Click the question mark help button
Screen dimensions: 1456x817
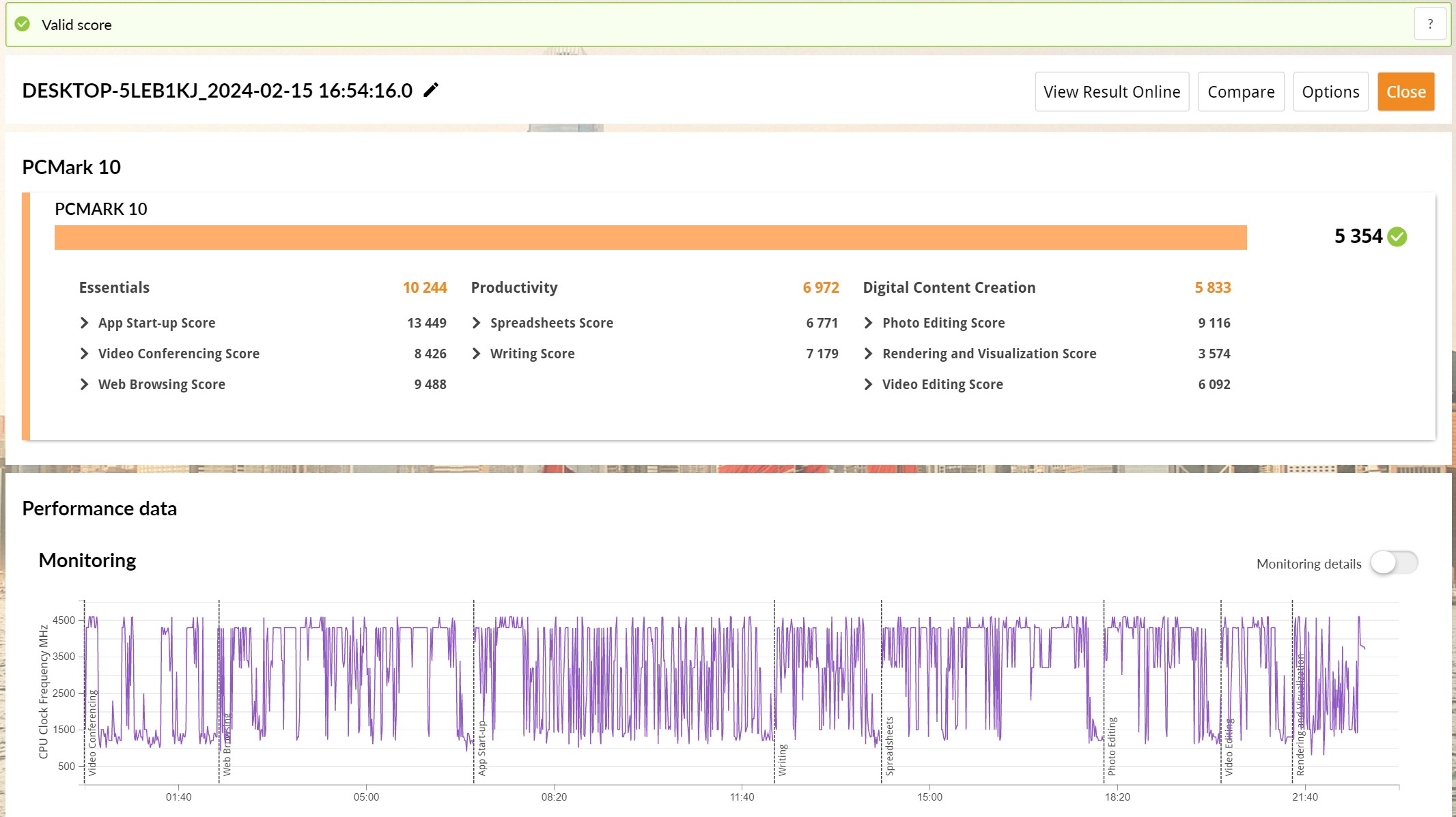coord(1430,25)
